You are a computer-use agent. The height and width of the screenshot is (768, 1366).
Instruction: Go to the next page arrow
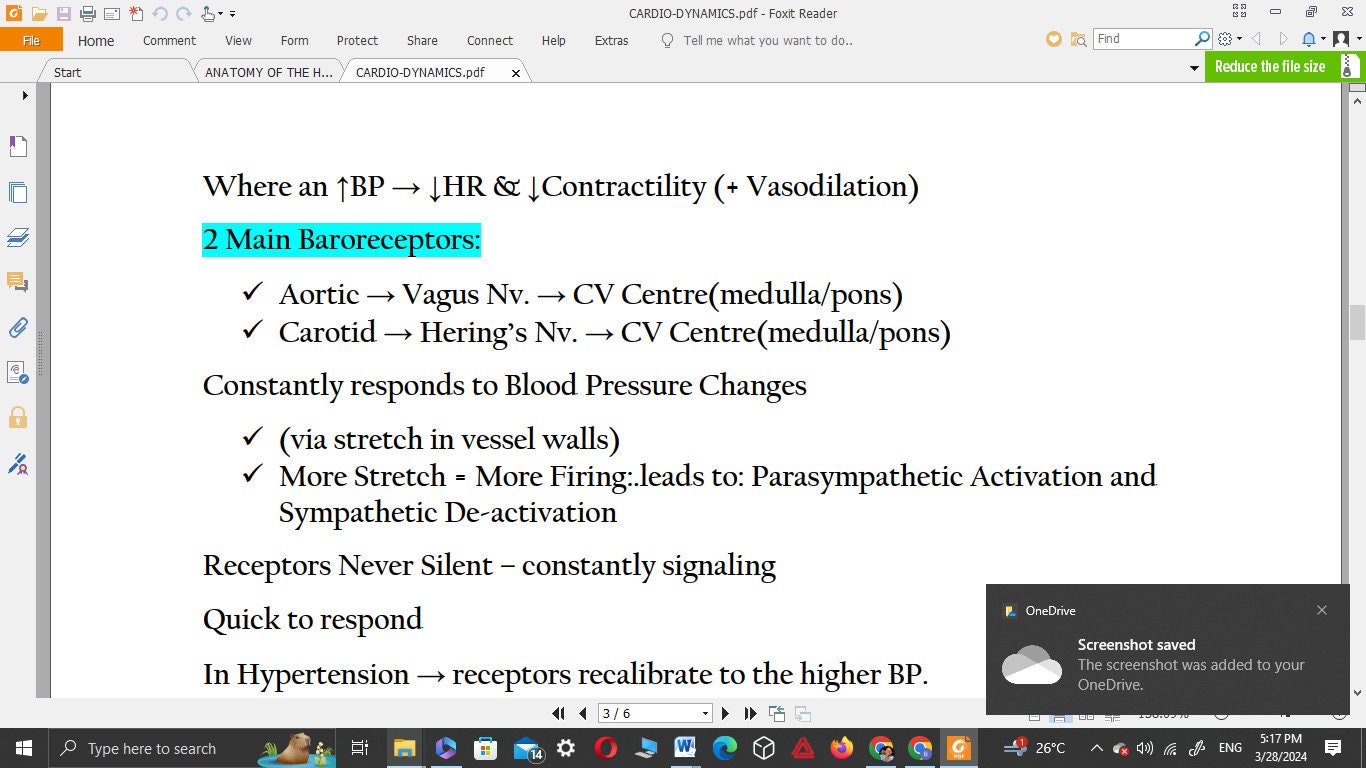(x=726, y=713)
